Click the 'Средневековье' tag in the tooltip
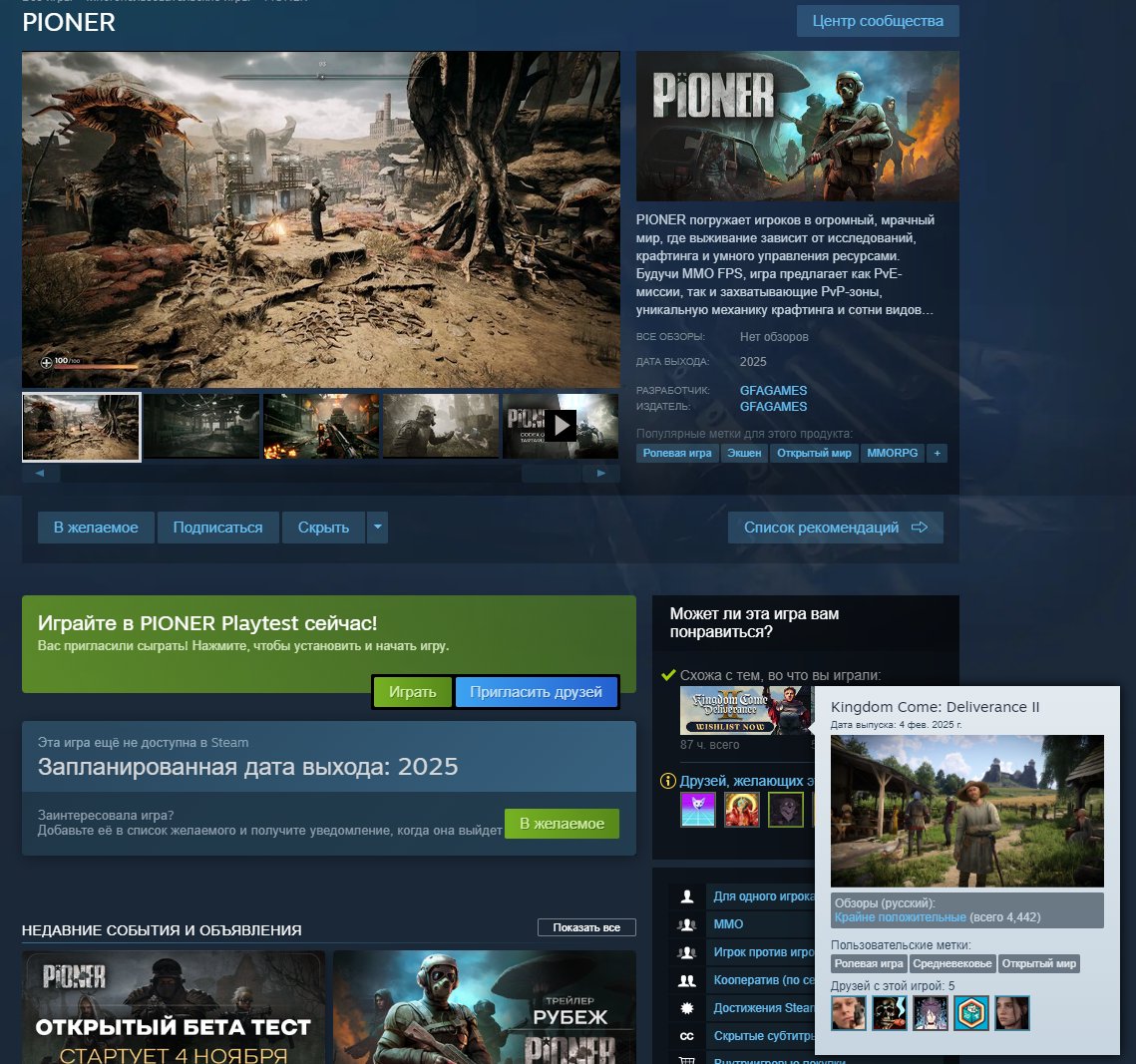Viewport: 1136px width, 1064px height. click(x=951, y=964)
